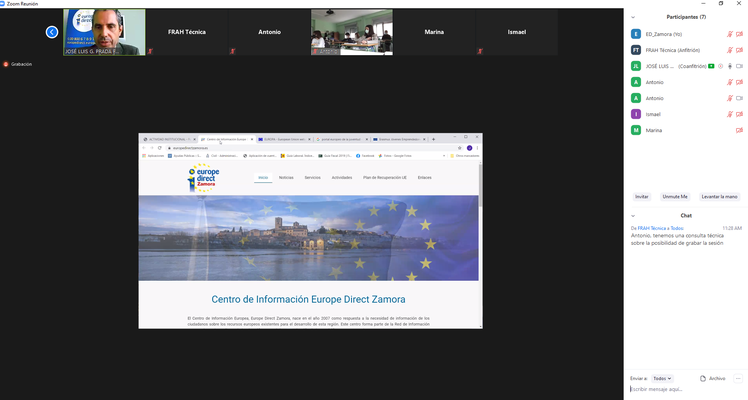This screenshot has width=748, height=400.
Task: Click the Facebook bookmark in shared browser
Action: tap(365, 156)
